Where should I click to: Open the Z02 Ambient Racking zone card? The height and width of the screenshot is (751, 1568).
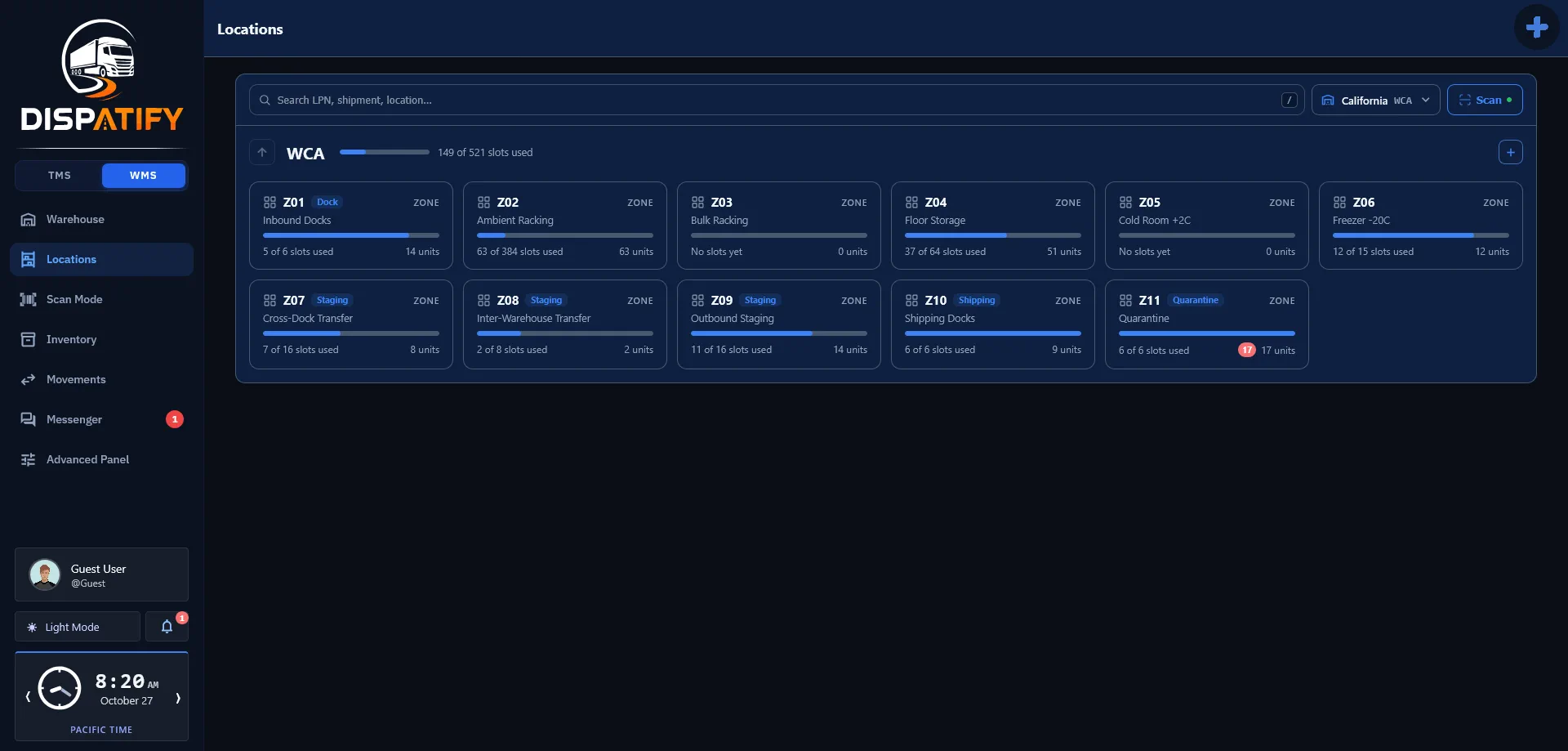pyautogui.click(x=564, y=226)
